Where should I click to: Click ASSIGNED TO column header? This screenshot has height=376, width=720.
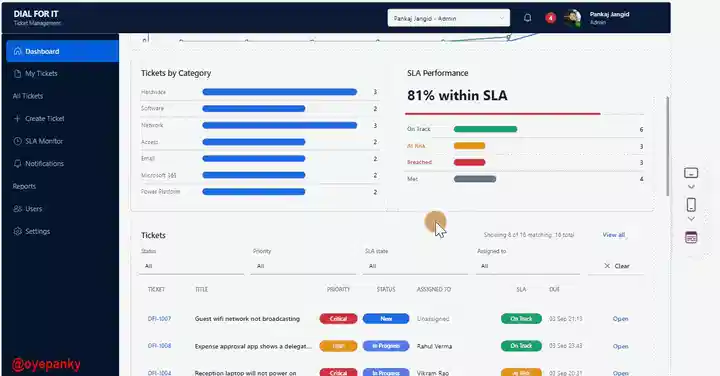[434, 289]
